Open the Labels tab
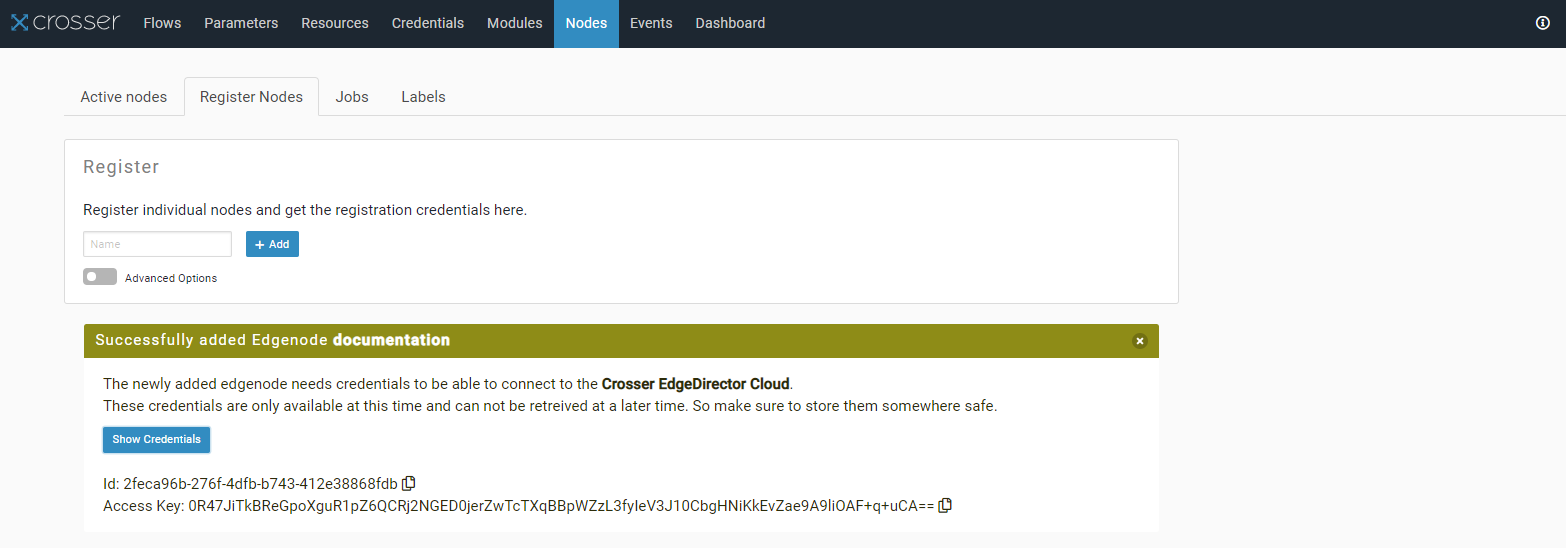1566x548 pixels. pos(423,97)
